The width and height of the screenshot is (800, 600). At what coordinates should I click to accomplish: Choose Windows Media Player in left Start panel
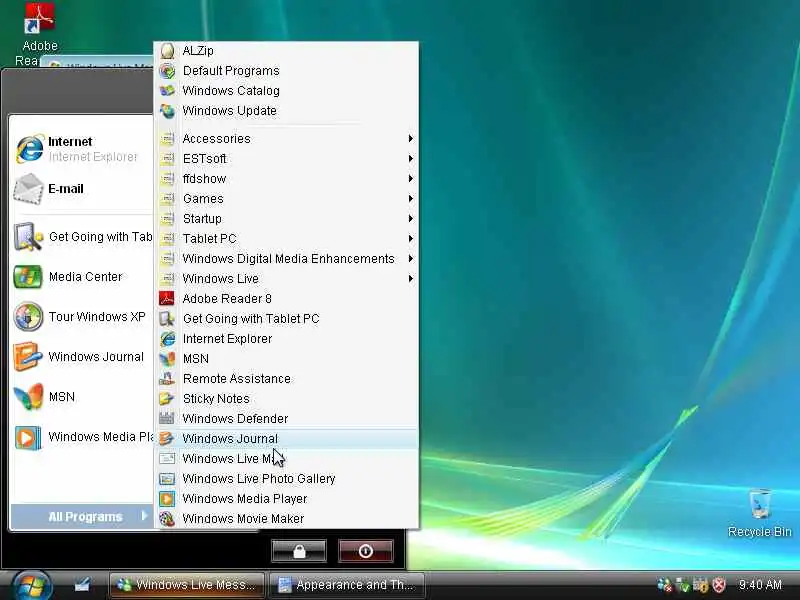83,437
